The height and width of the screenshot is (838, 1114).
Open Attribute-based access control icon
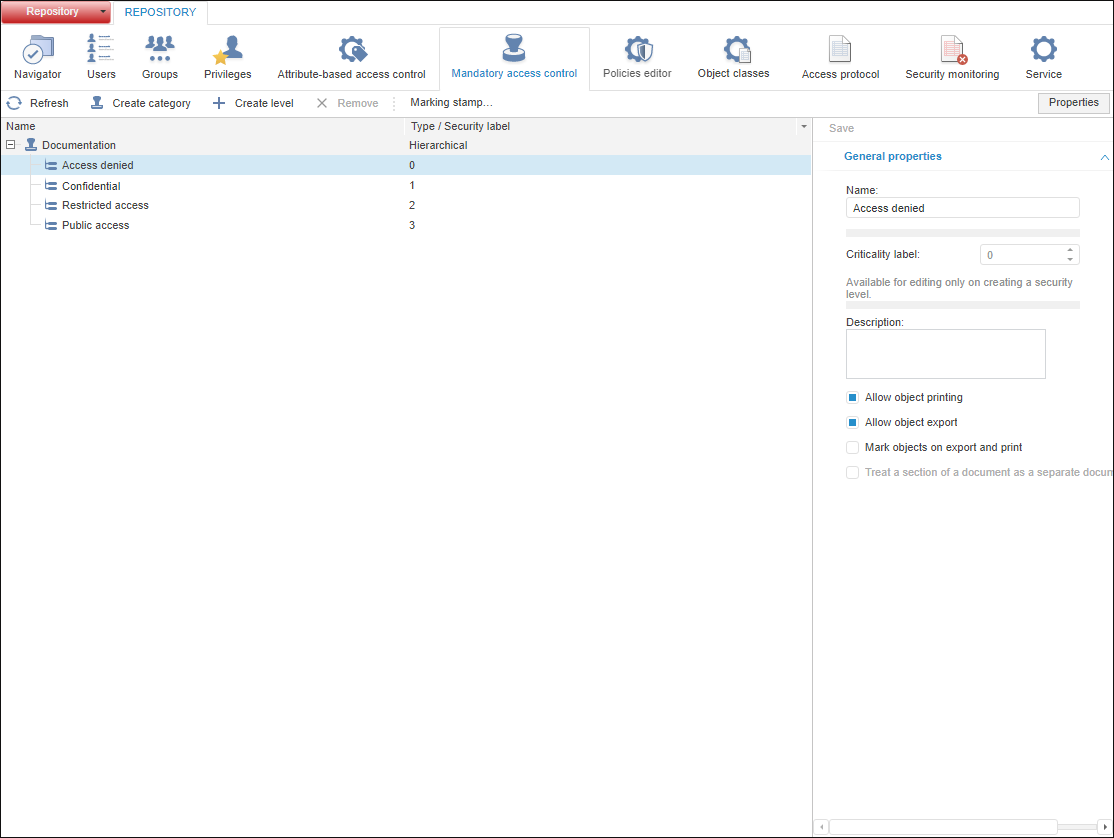(351, 51)
